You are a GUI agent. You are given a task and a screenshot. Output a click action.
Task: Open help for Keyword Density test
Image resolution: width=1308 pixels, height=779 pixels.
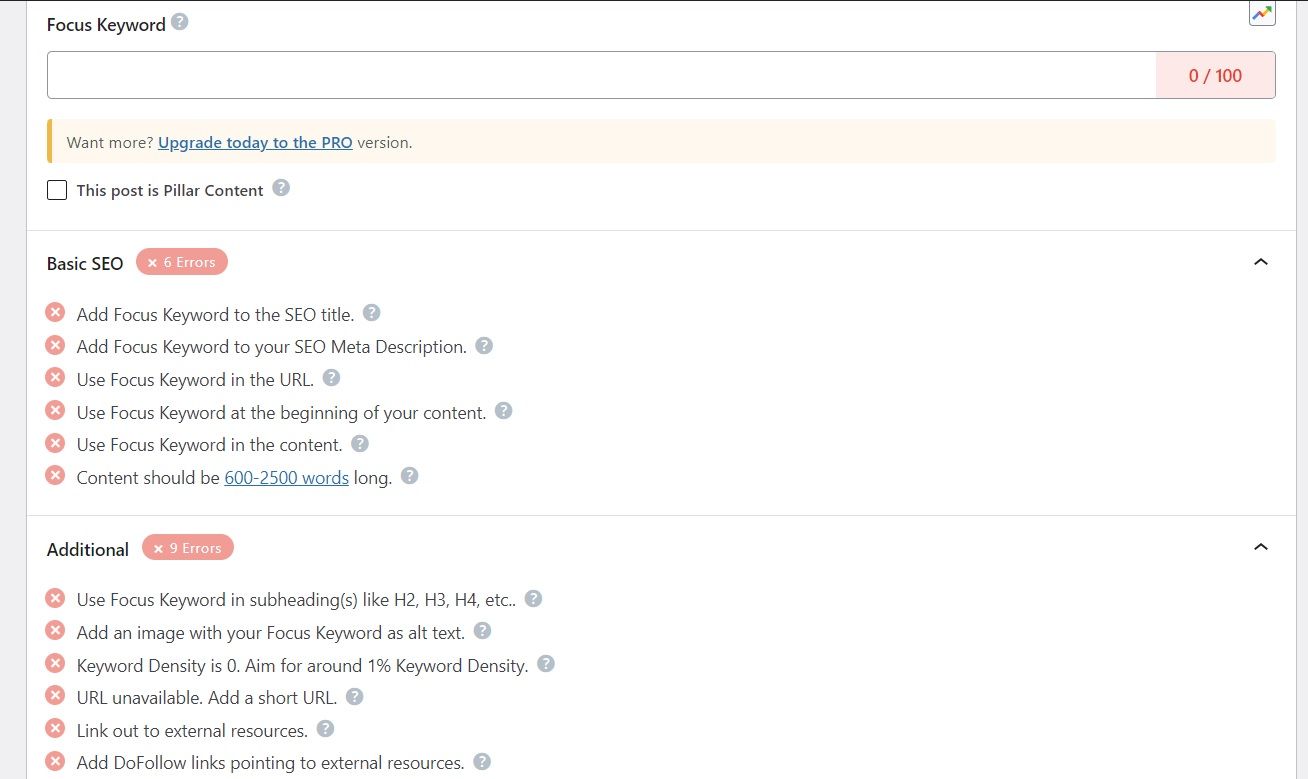[x=546, y=664]
